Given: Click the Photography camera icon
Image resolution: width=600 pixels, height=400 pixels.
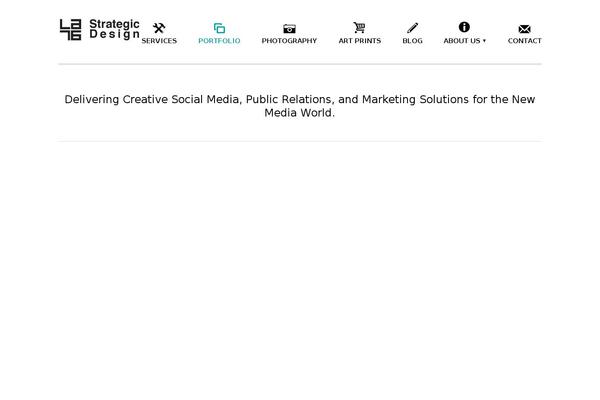Looking at the screenshot, I should (289, 29).
